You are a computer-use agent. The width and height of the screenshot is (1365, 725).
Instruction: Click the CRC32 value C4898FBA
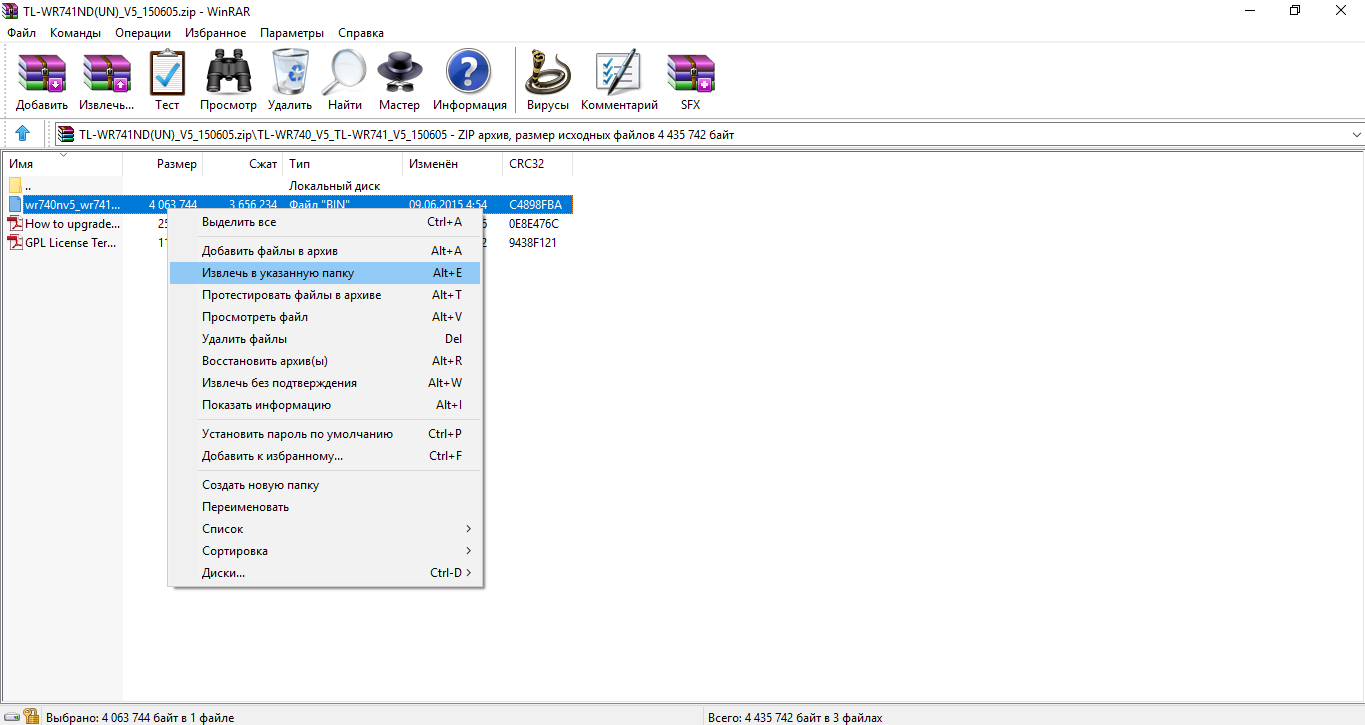[535, 205]
